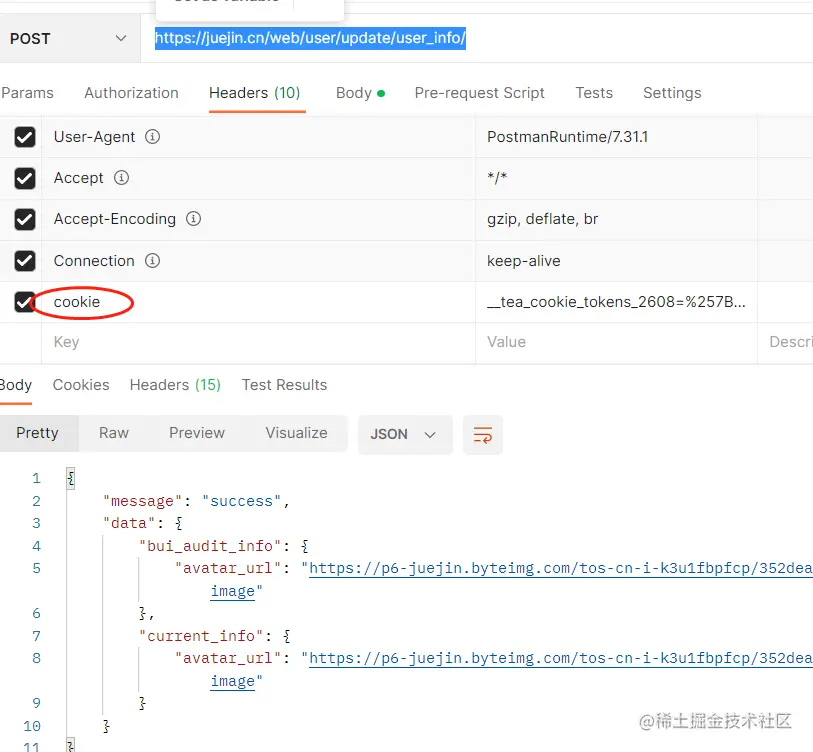Click the "current_info" key on line 7

pos(201,636)
